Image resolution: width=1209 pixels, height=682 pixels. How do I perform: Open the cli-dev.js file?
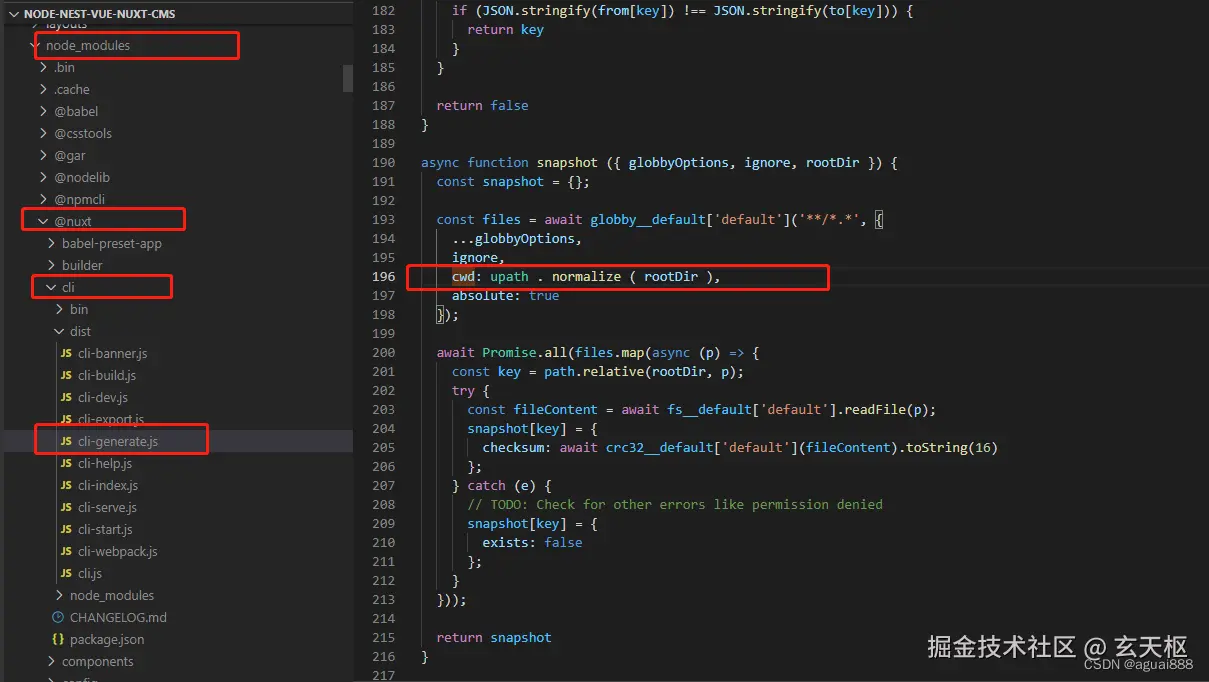[x=103, y=397]
